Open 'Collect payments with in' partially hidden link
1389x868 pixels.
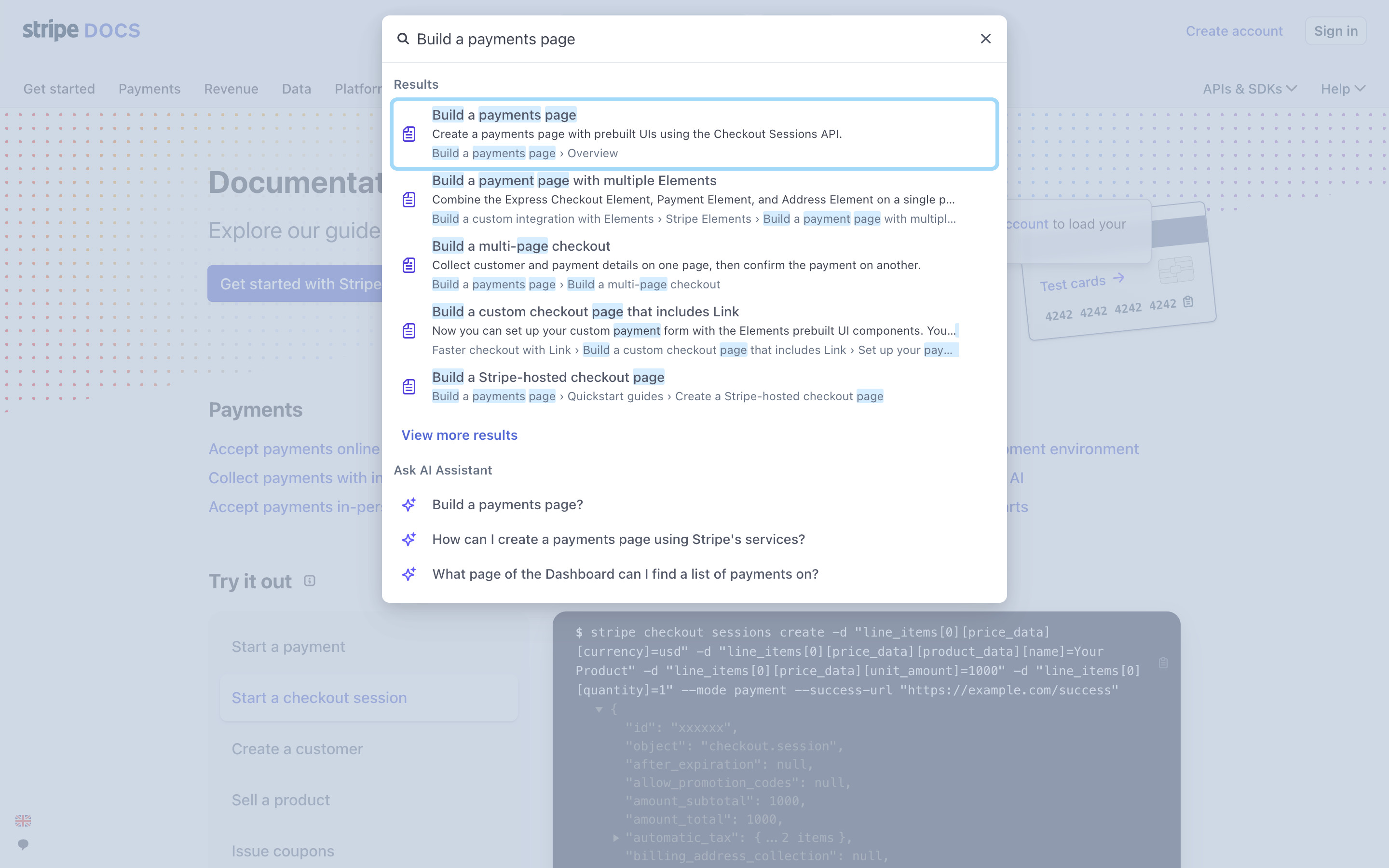tap(295, 477)
